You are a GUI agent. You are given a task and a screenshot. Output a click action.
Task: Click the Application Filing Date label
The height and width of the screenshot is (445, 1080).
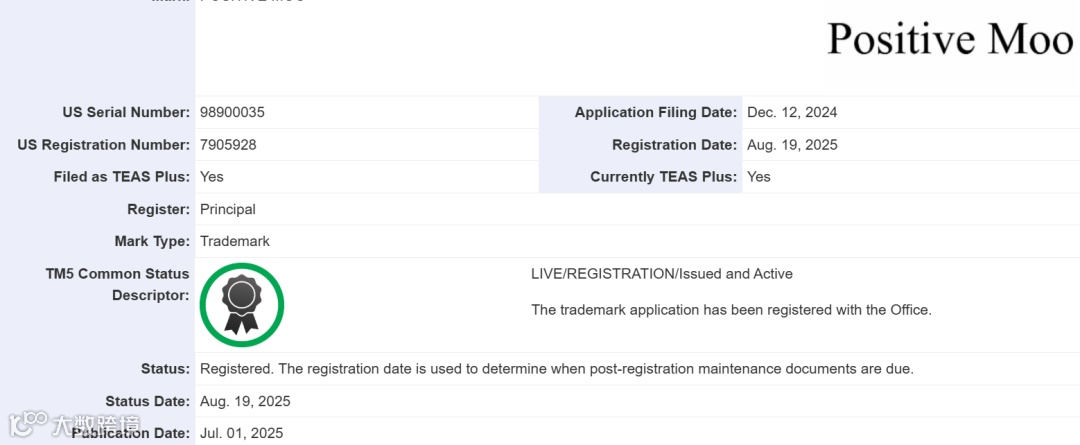click(656, 112)
